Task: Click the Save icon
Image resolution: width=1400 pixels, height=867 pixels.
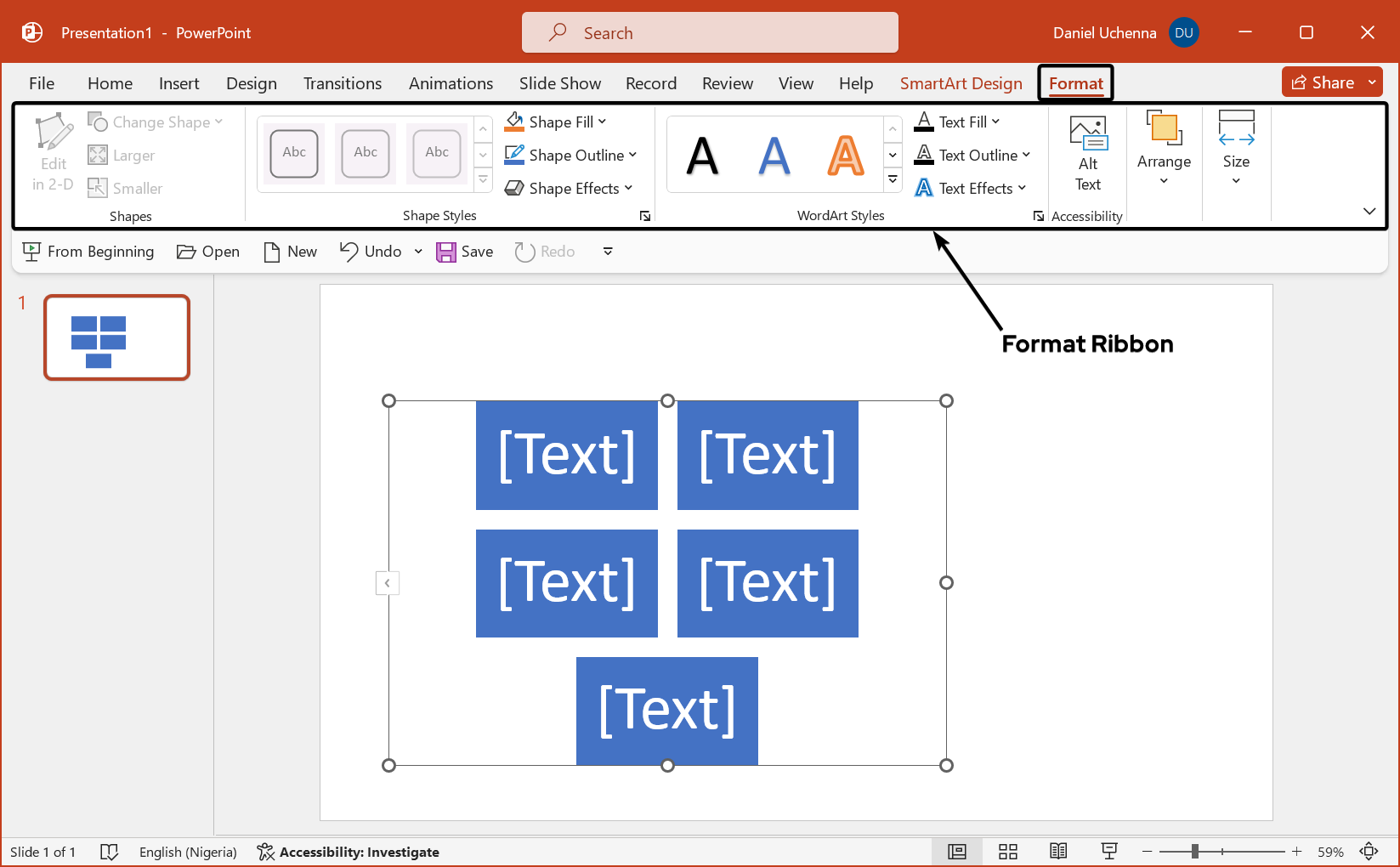Action: [464, 251]
